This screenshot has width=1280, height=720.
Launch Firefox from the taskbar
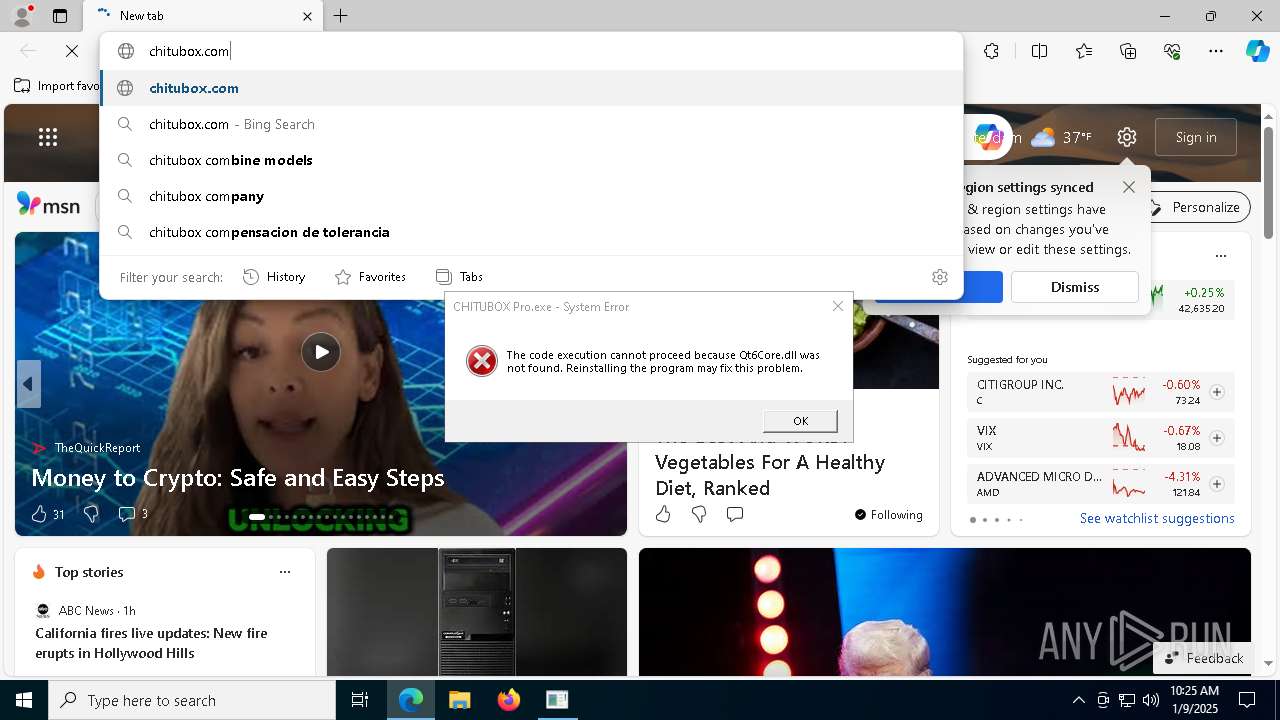509,700
